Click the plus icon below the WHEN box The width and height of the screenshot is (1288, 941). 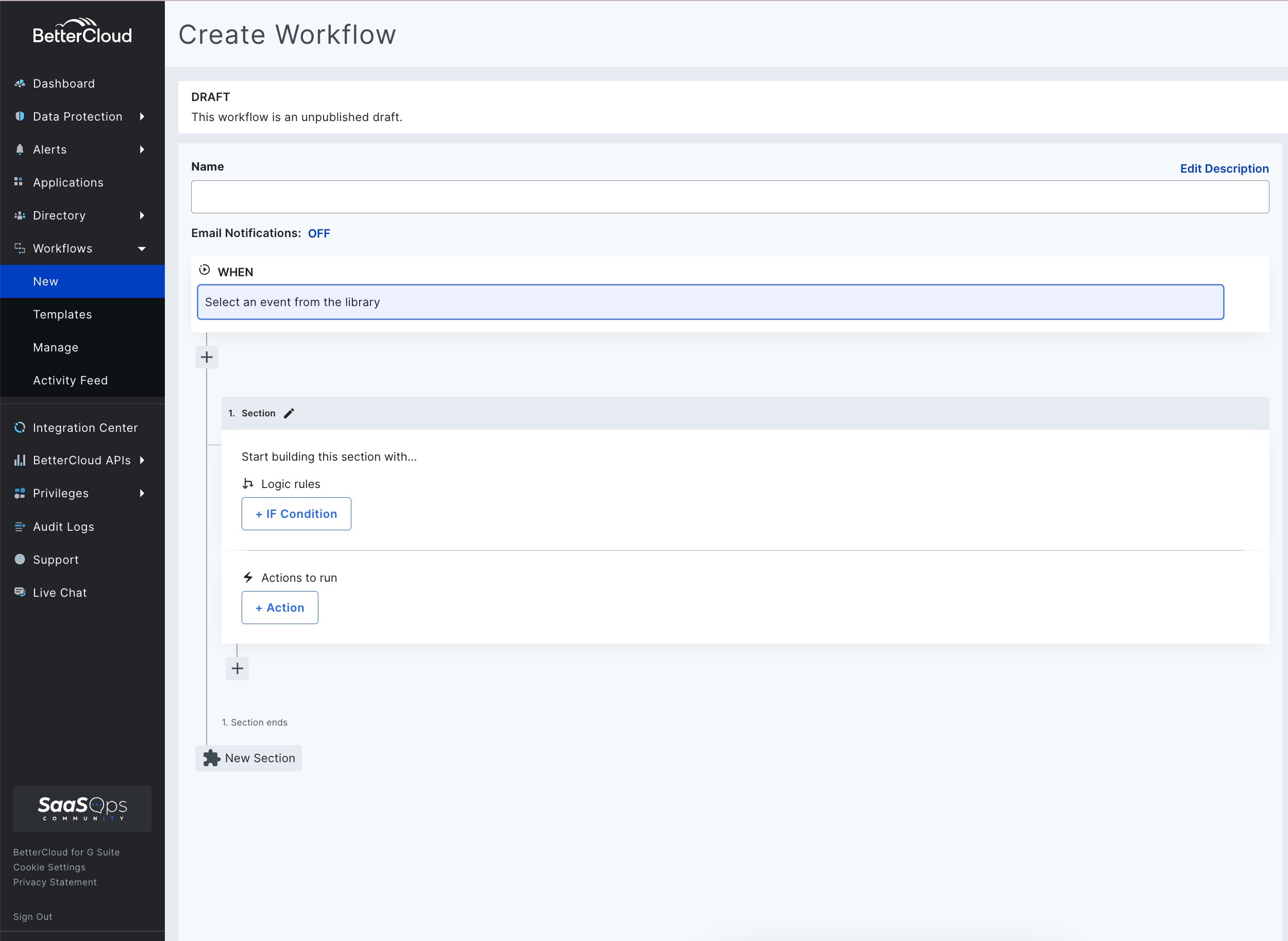[207, 357]
